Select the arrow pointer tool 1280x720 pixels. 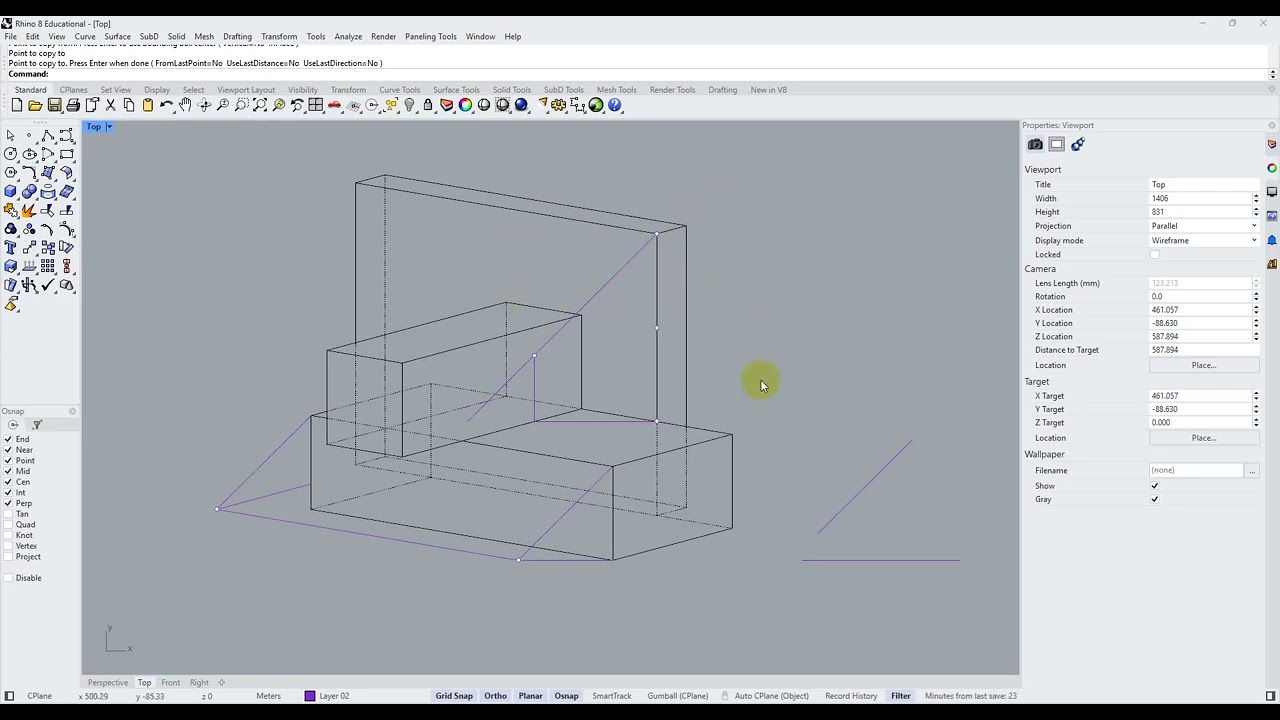[x=10, y=135]
